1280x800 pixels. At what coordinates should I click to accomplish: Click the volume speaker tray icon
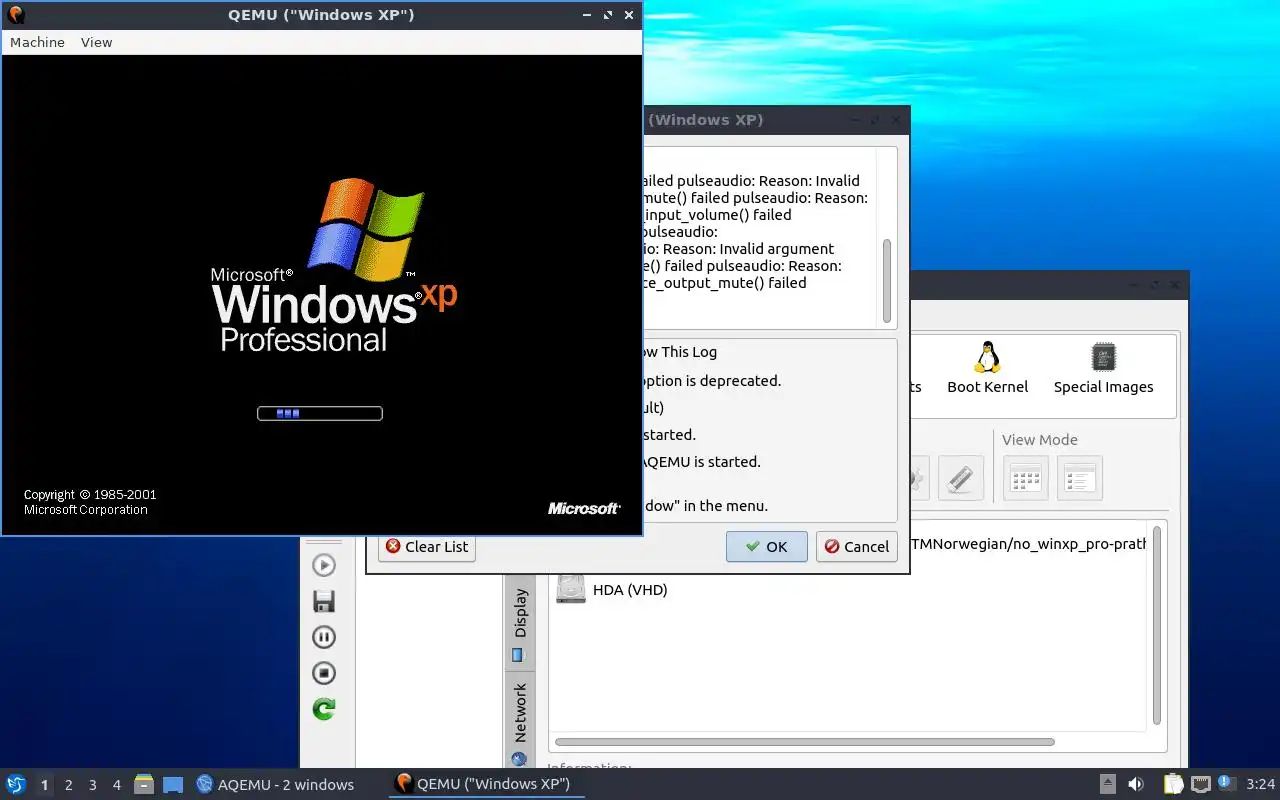coord(1136,784)
